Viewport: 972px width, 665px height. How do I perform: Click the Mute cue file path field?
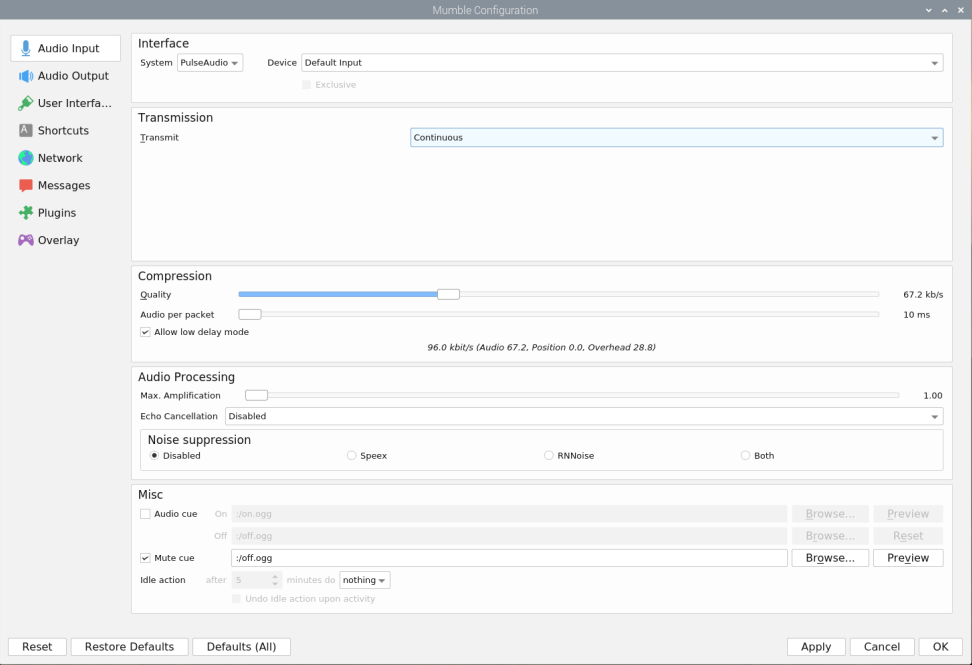coord(508,558)
